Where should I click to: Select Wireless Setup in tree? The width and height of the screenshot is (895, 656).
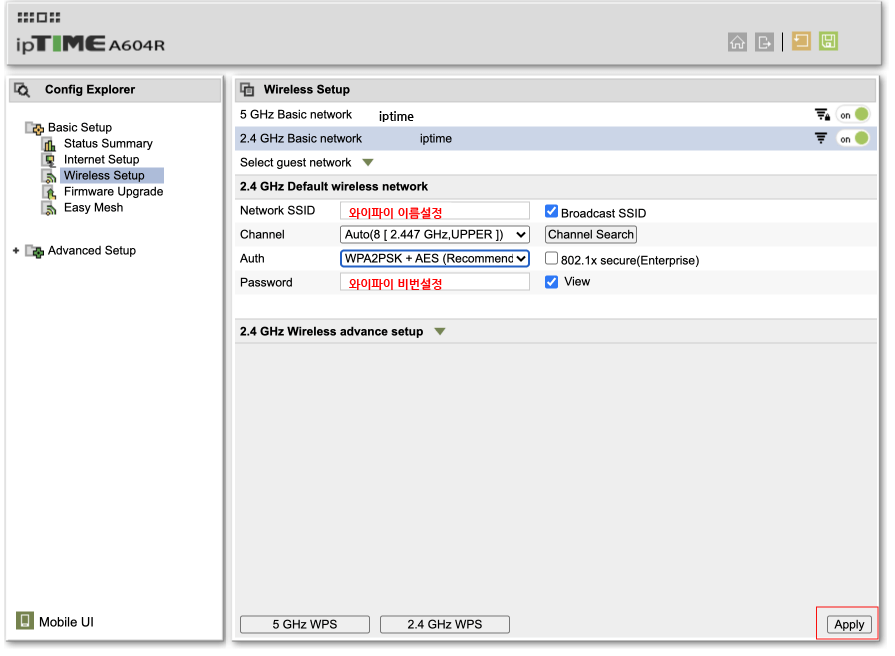(x=111, y=176)
